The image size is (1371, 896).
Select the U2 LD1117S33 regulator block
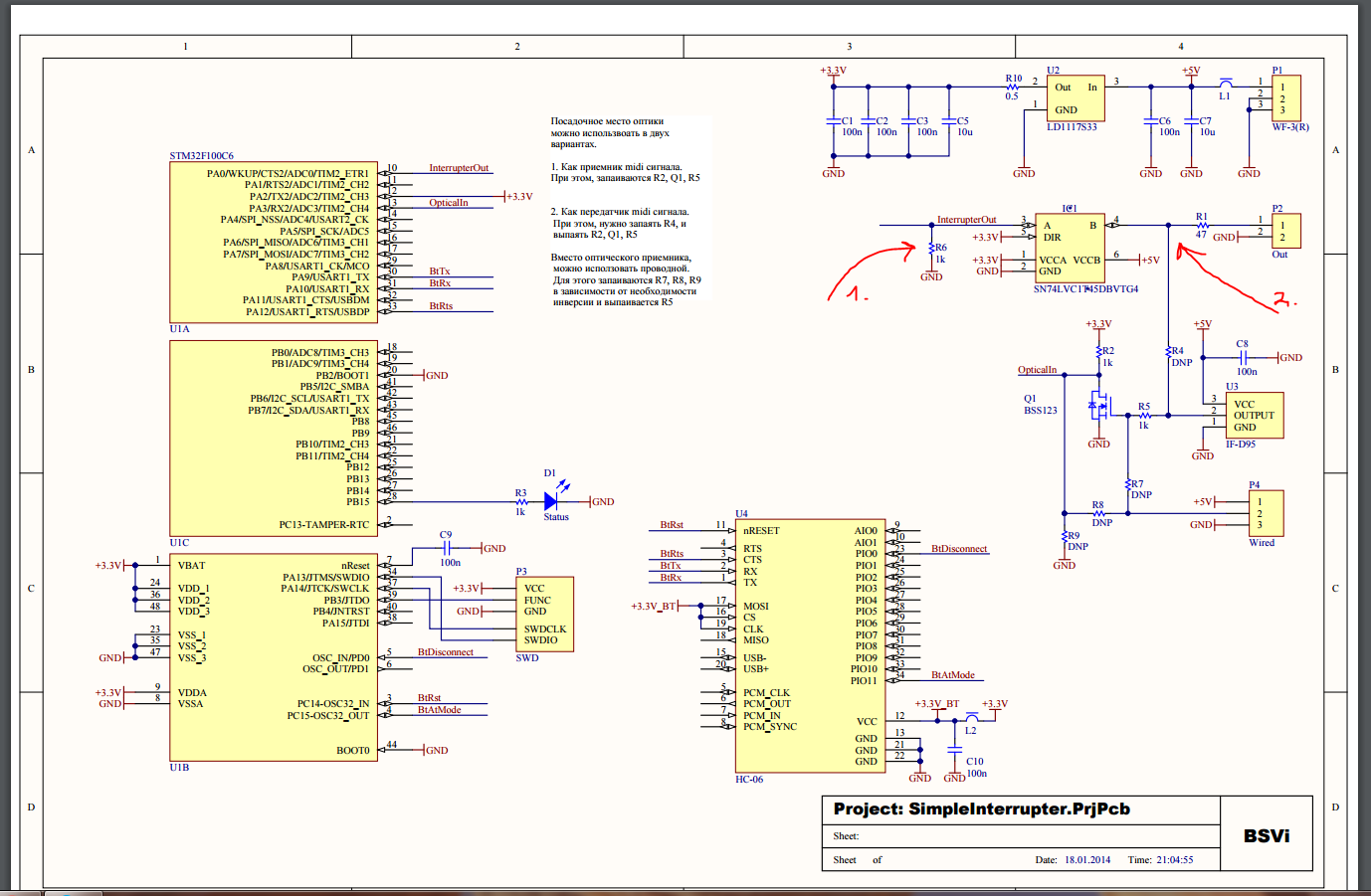tap(1076, 98)
